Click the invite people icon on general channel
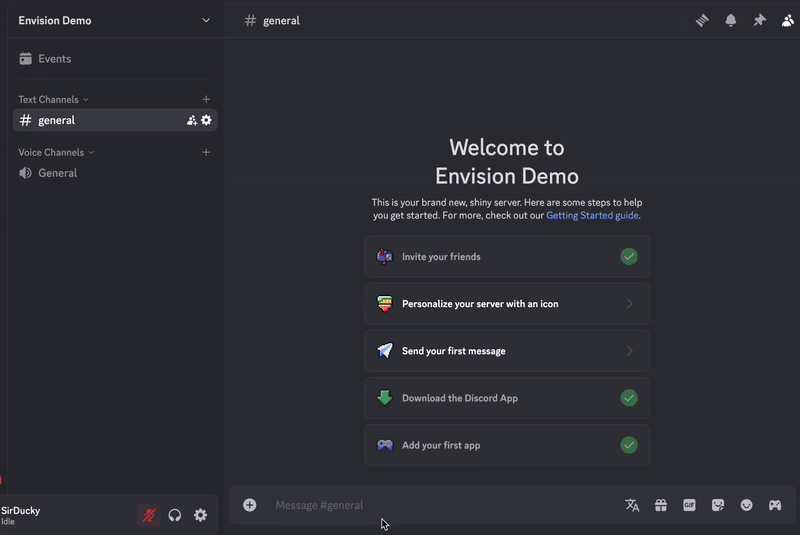The image size is (800, 535). [x=191, y=120]
